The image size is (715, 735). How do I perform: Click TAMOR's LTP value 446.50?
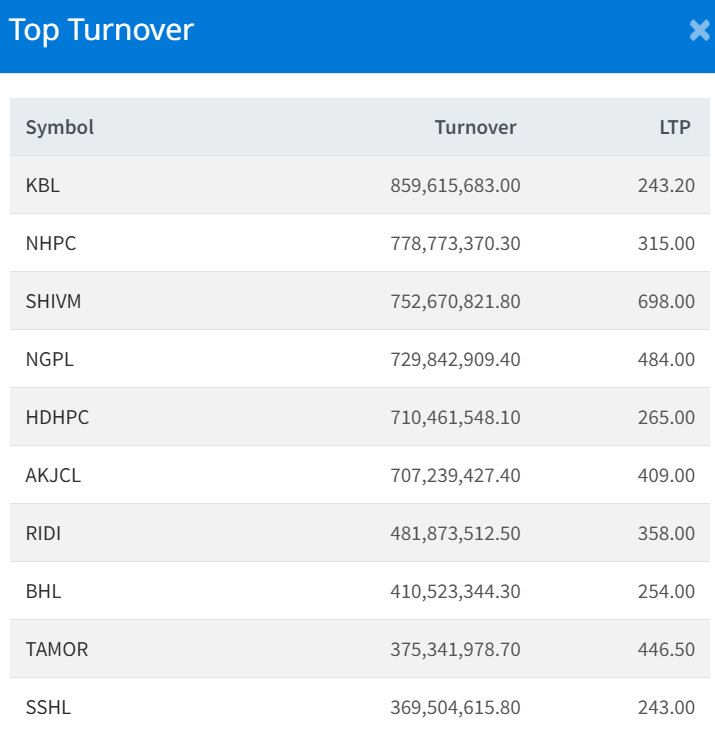click(666, 649)
